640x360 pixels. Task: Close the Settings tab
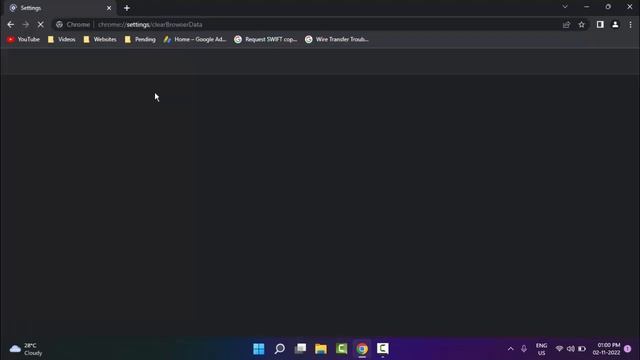(109, 8)
